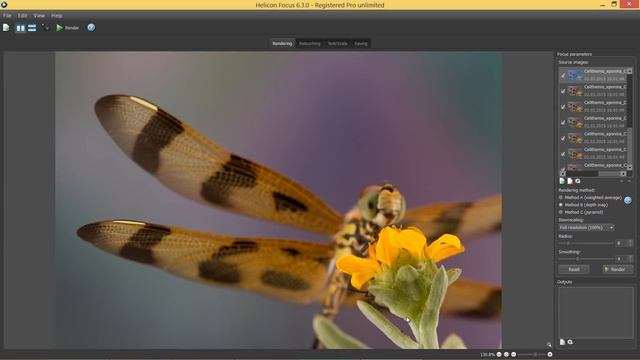The width and height of the screenshot is (640, 360).
Task: Click refresh icon under Outputs panel
Action: pyautogui.click(x=570, y=342)
